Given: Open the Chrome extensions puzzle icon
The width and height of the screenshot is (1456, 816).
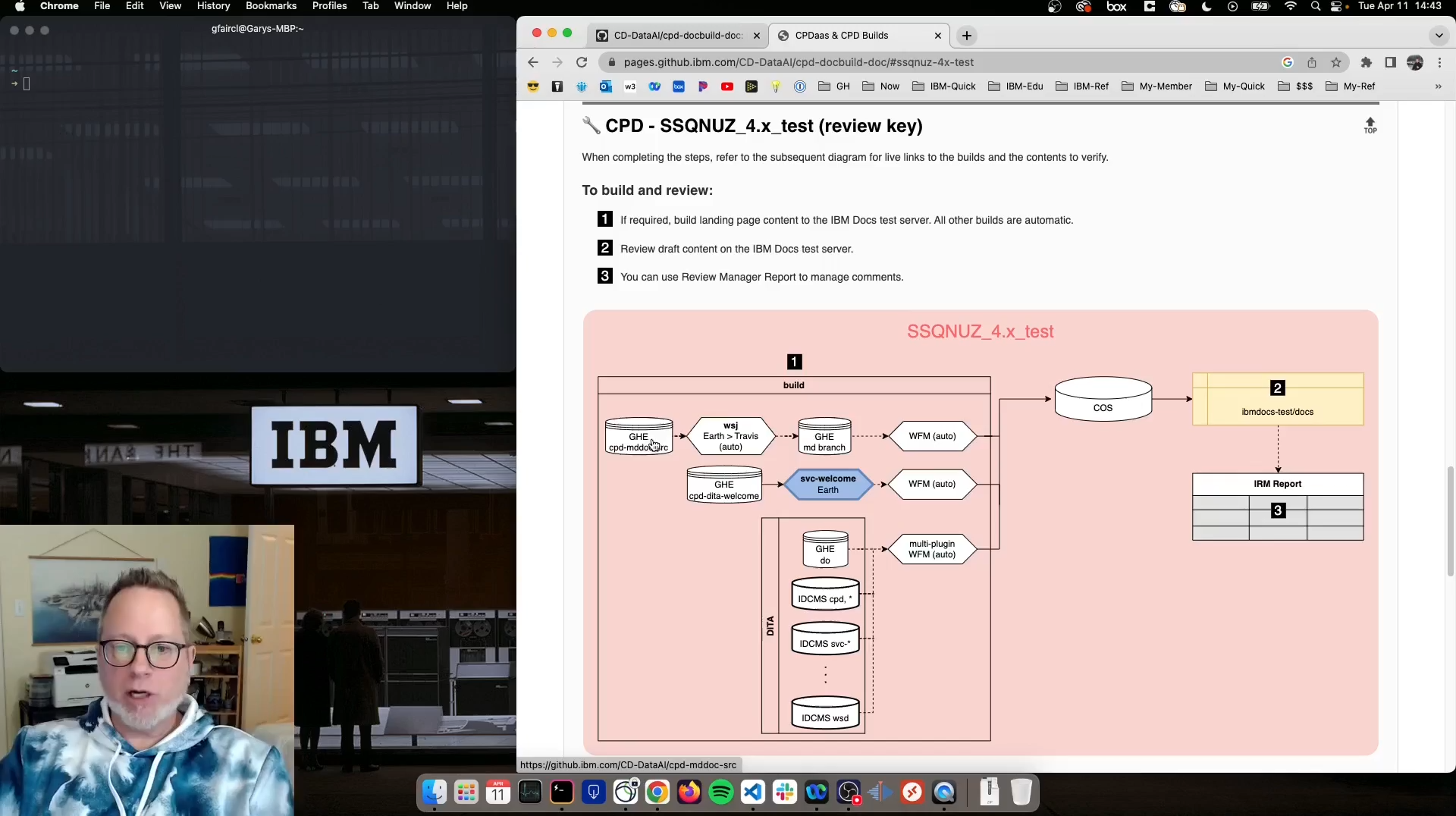Looking at the screenshot, I should [x=1367, y=62].
